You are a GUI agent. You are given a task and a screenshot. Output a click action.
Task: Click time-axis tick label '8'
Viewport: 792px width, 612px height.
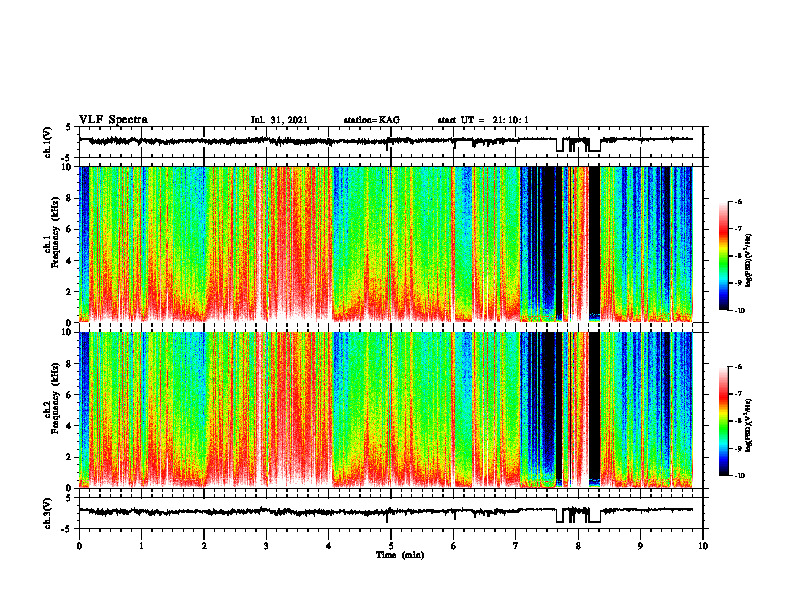[578, 546]
